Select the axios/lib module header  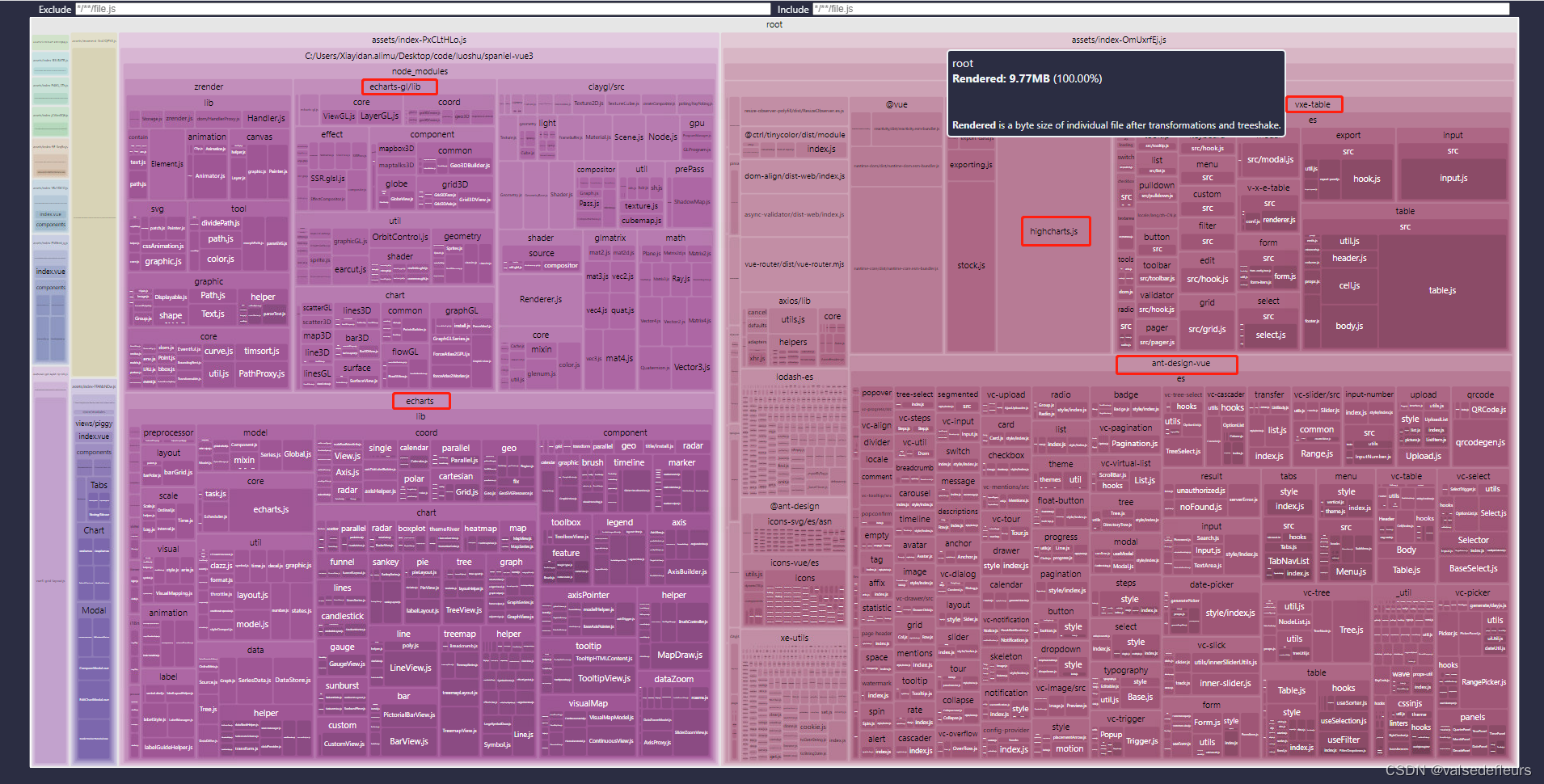[x=794, y=301]
